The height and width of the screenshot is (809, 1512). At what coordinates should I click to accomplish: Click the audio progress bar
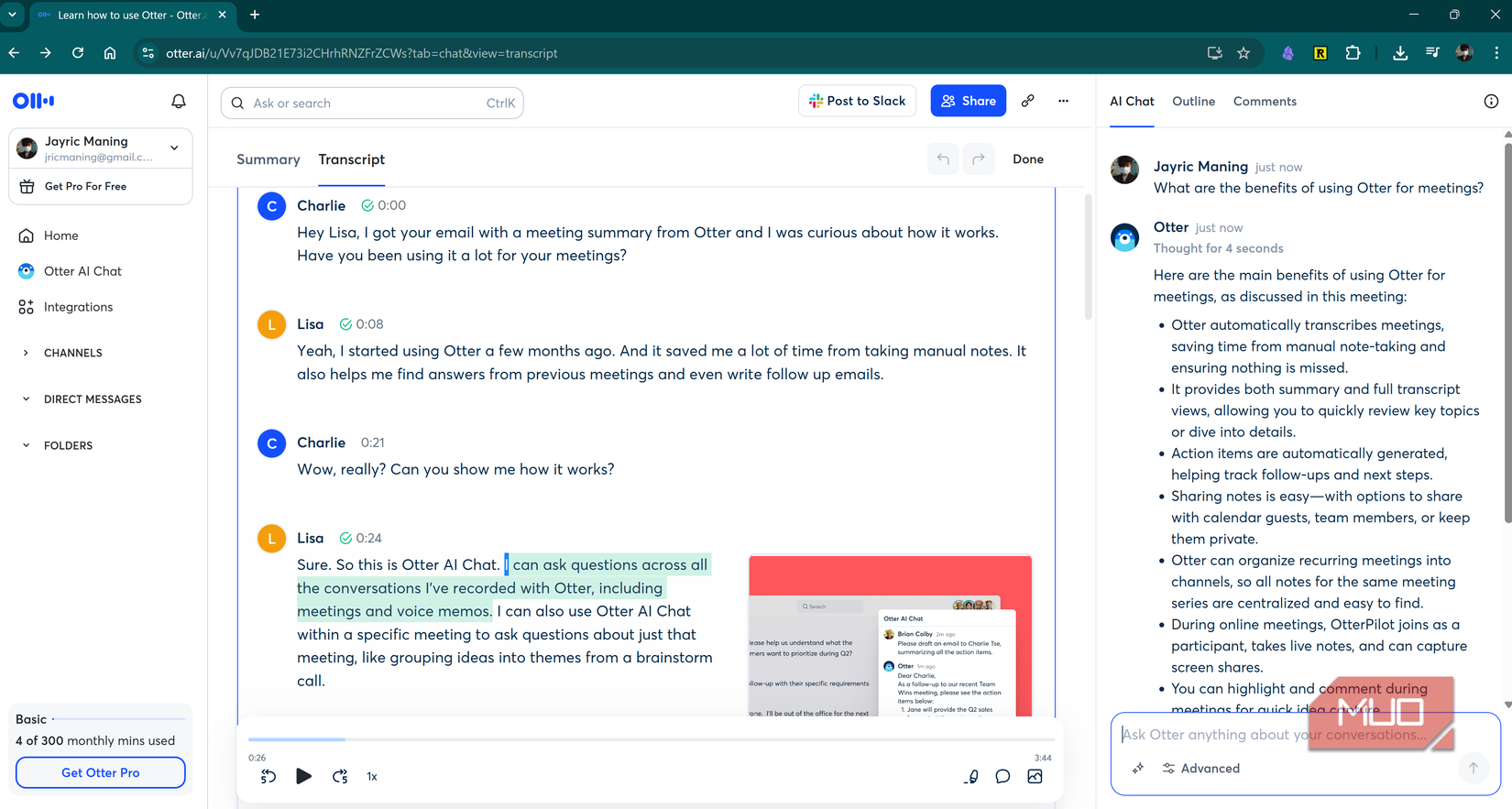click(x=651, y=739)
